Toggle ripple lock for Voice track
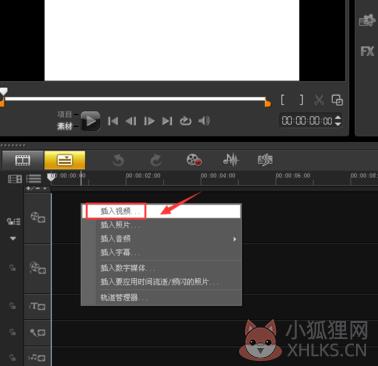 (12, 332)
